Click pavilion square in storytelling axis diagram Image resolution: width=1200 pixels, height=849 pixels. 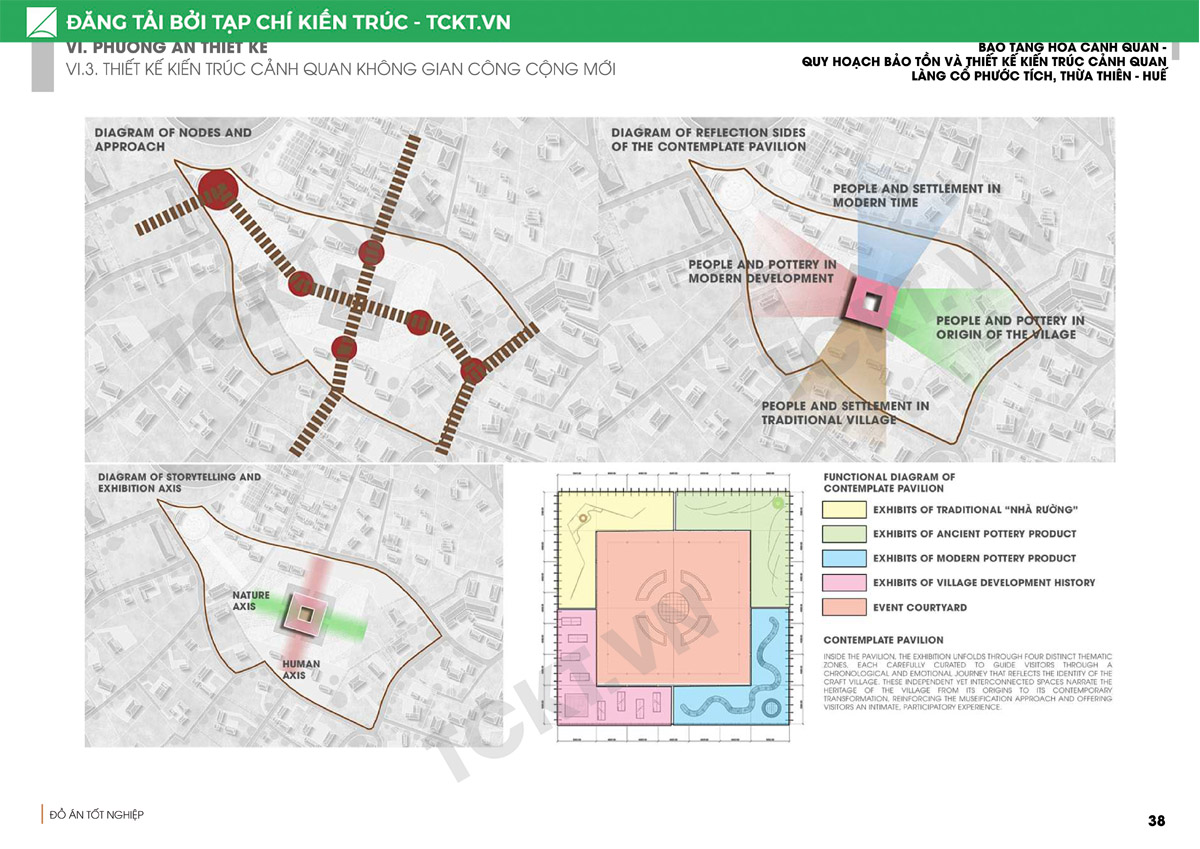click(x=307, y=613)
